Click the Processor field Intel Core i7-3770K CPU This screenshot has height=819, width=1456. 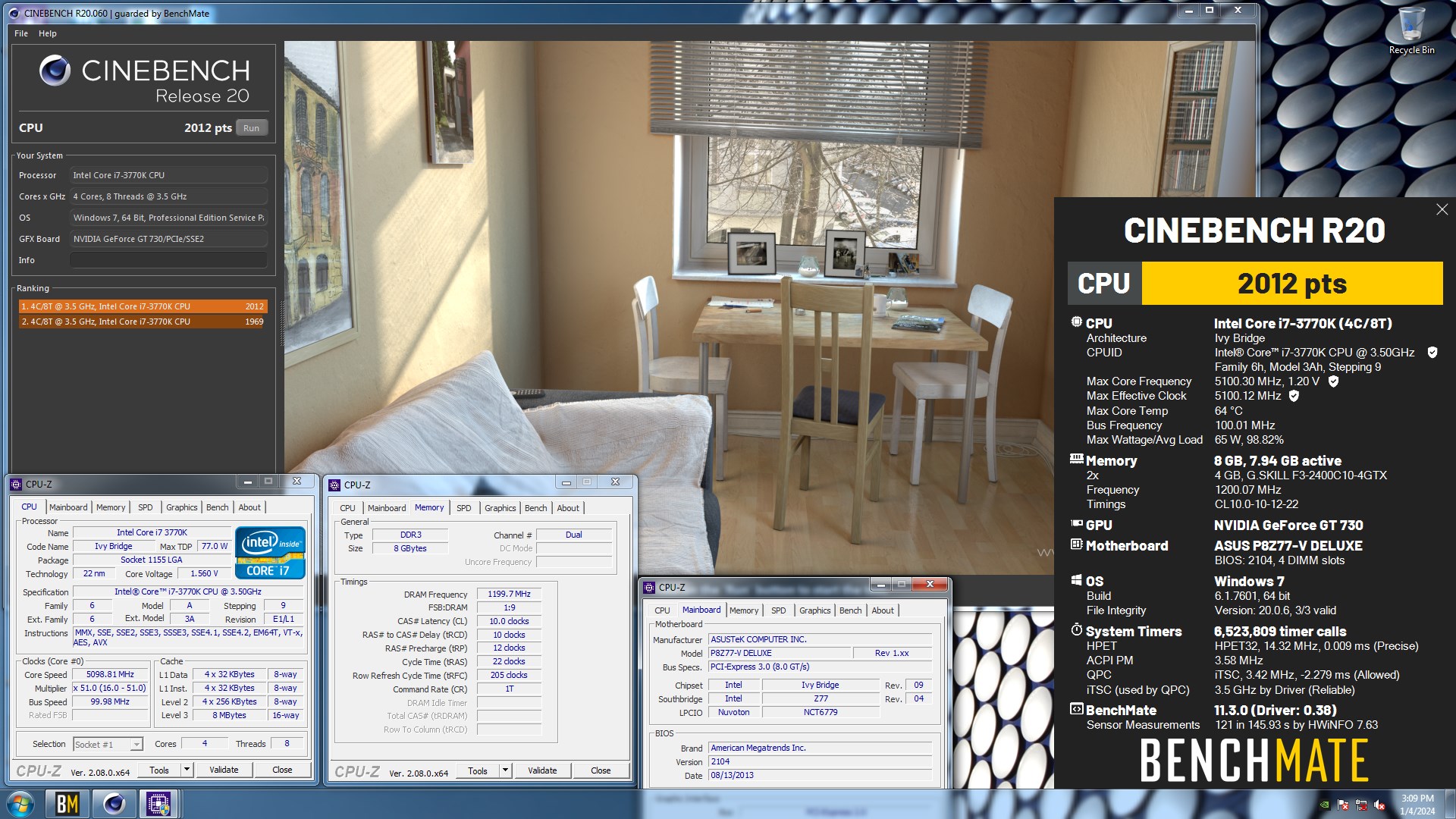click(x=168, y=175)
